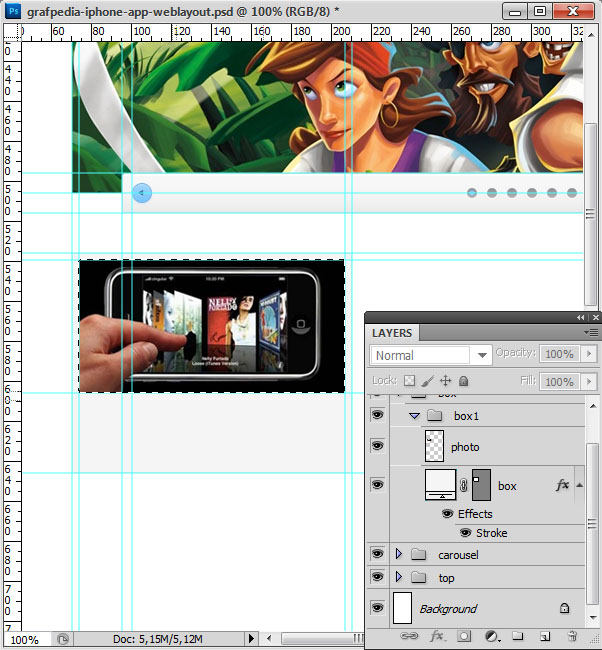
Task: Click the box1 folder icon
Action: click(x=435, y=415)
